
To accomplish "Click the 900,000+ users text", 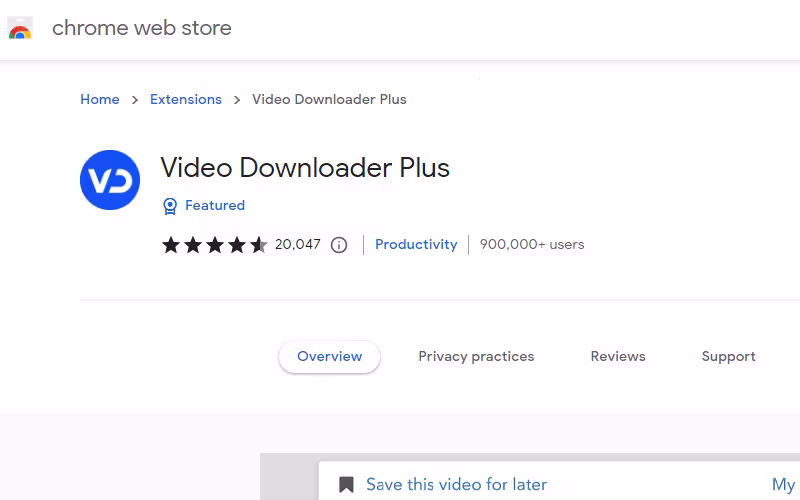I will (x=532, y=244).
